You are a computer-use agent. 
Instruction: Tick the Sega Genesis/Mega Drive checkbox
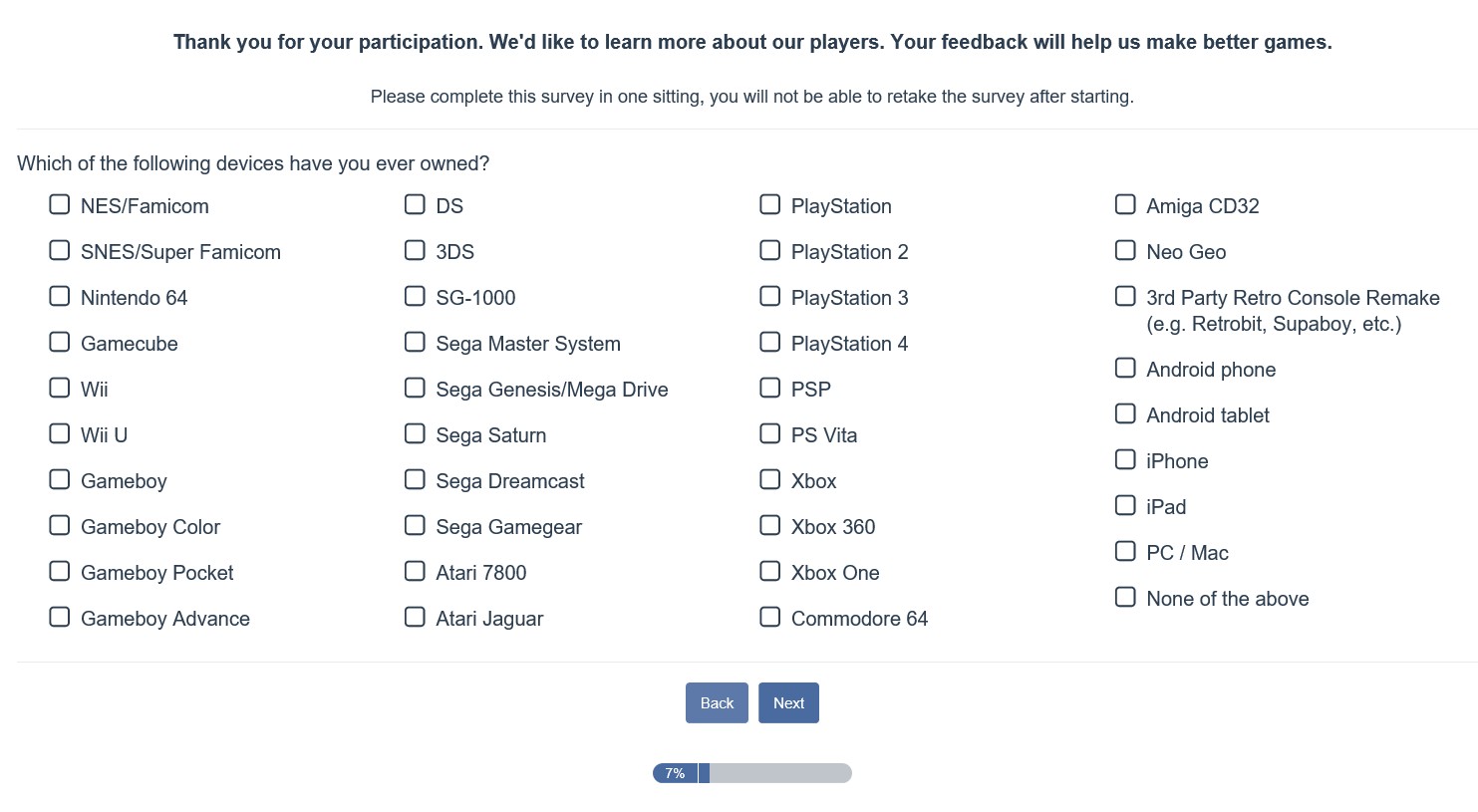pos(415,389)
